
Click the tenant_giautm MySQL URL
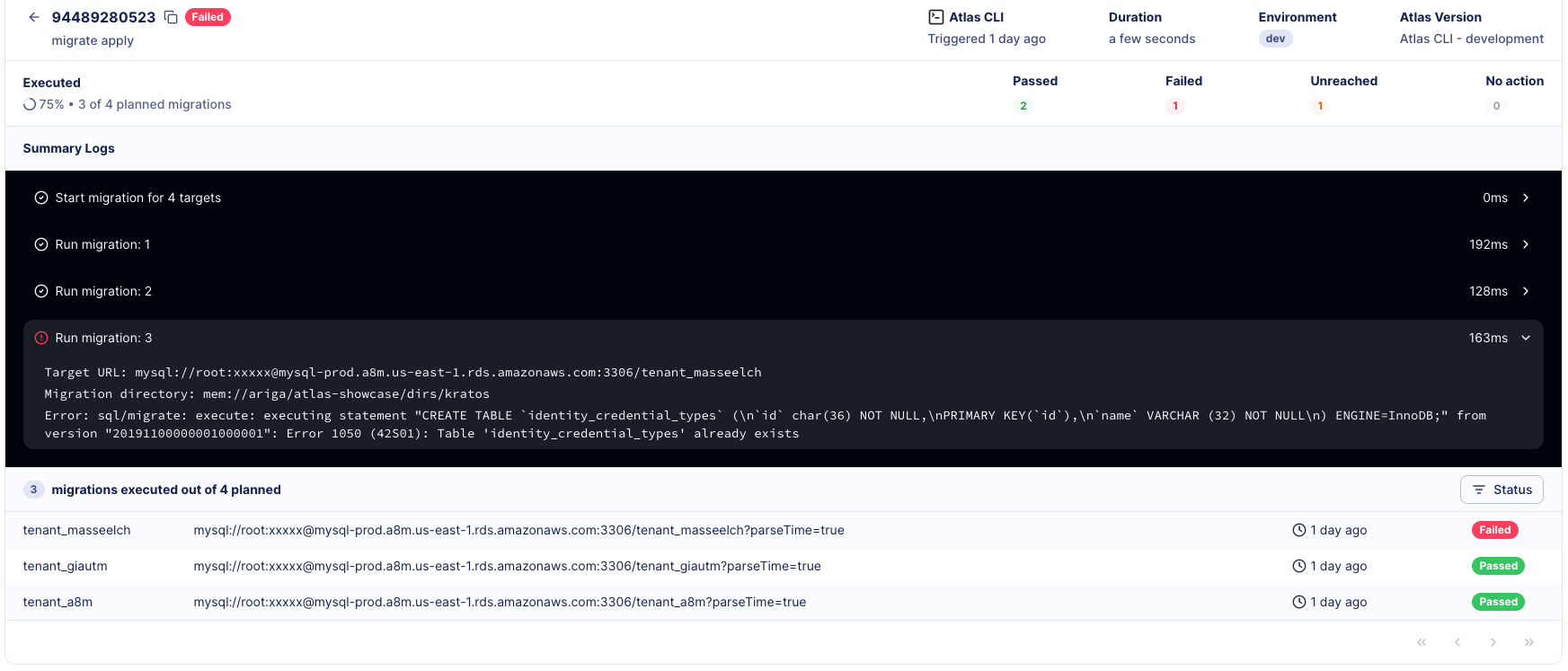(x=507, y=566)
